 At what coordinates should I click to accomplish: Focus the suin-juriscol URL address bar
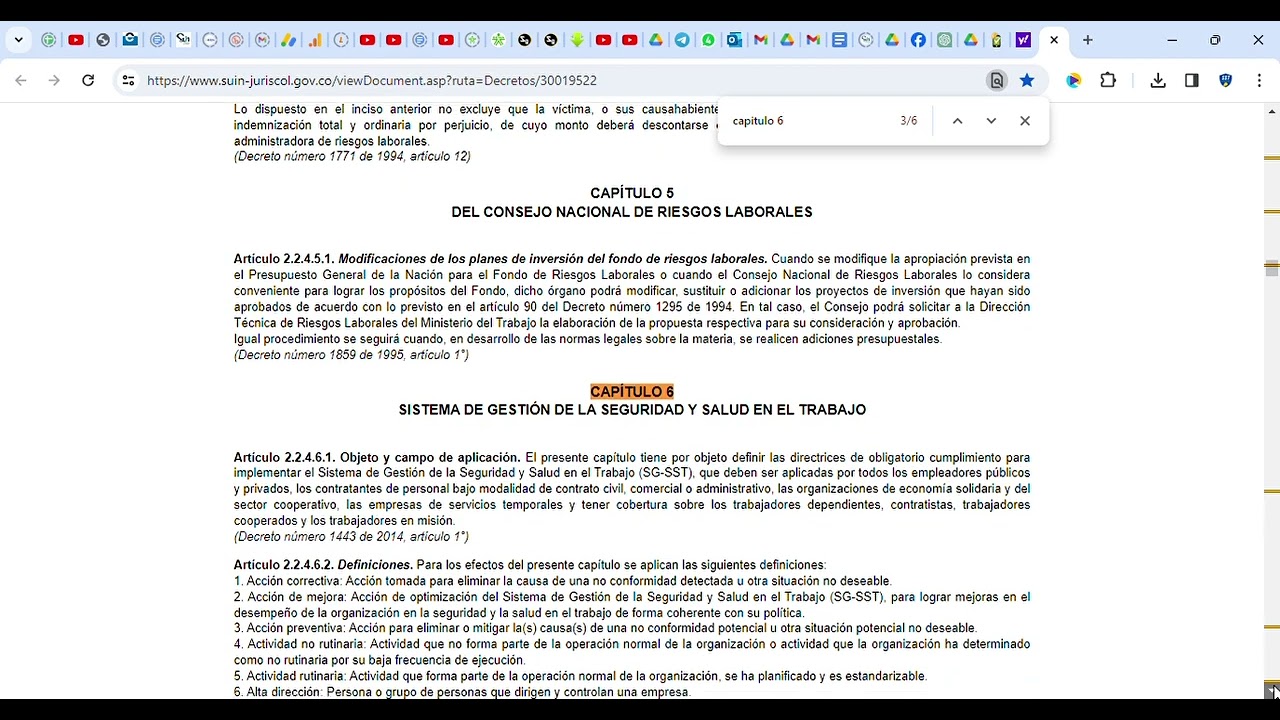tap(372, 80)
